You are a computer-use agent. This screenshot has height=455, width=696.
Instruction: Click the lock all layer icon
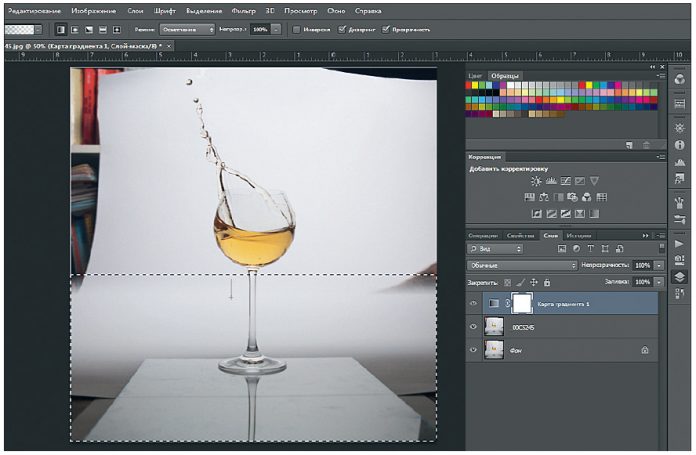[547, 283]
